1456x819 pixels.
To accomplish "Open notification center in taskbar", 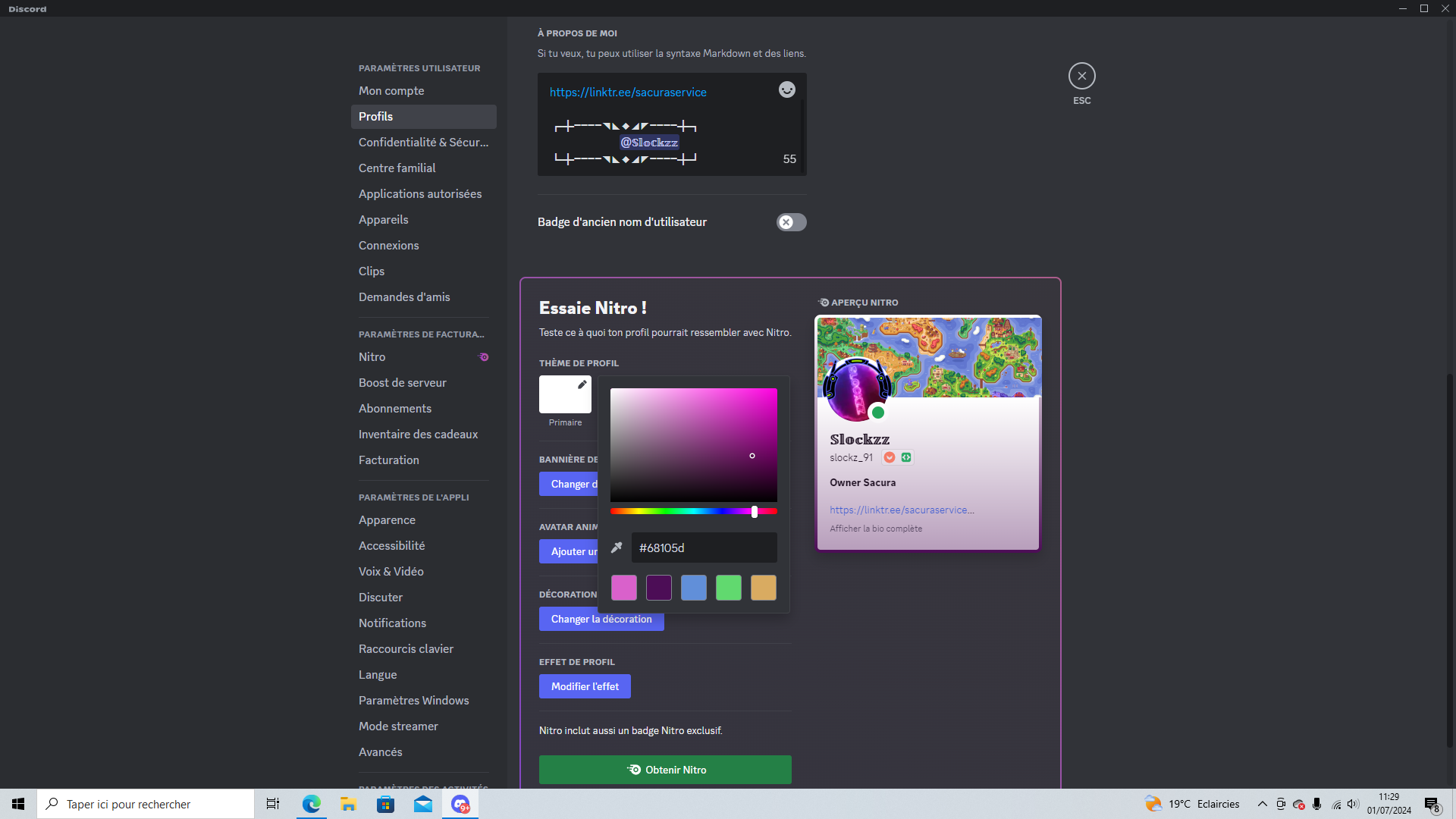I will point(1432,804).
